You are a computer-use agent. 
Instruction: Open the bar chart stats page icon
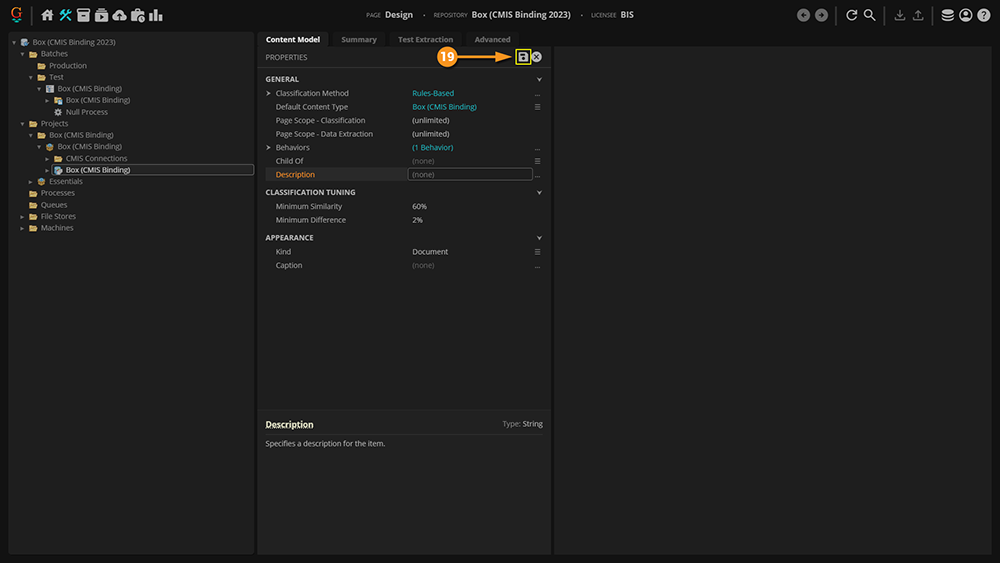(x=156, y=15)
